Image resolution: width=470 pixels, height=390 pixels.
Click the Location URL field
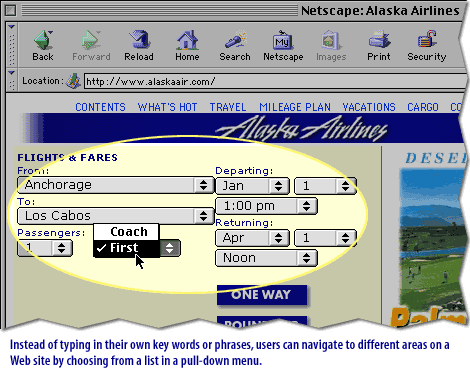(x=275, y=81)
